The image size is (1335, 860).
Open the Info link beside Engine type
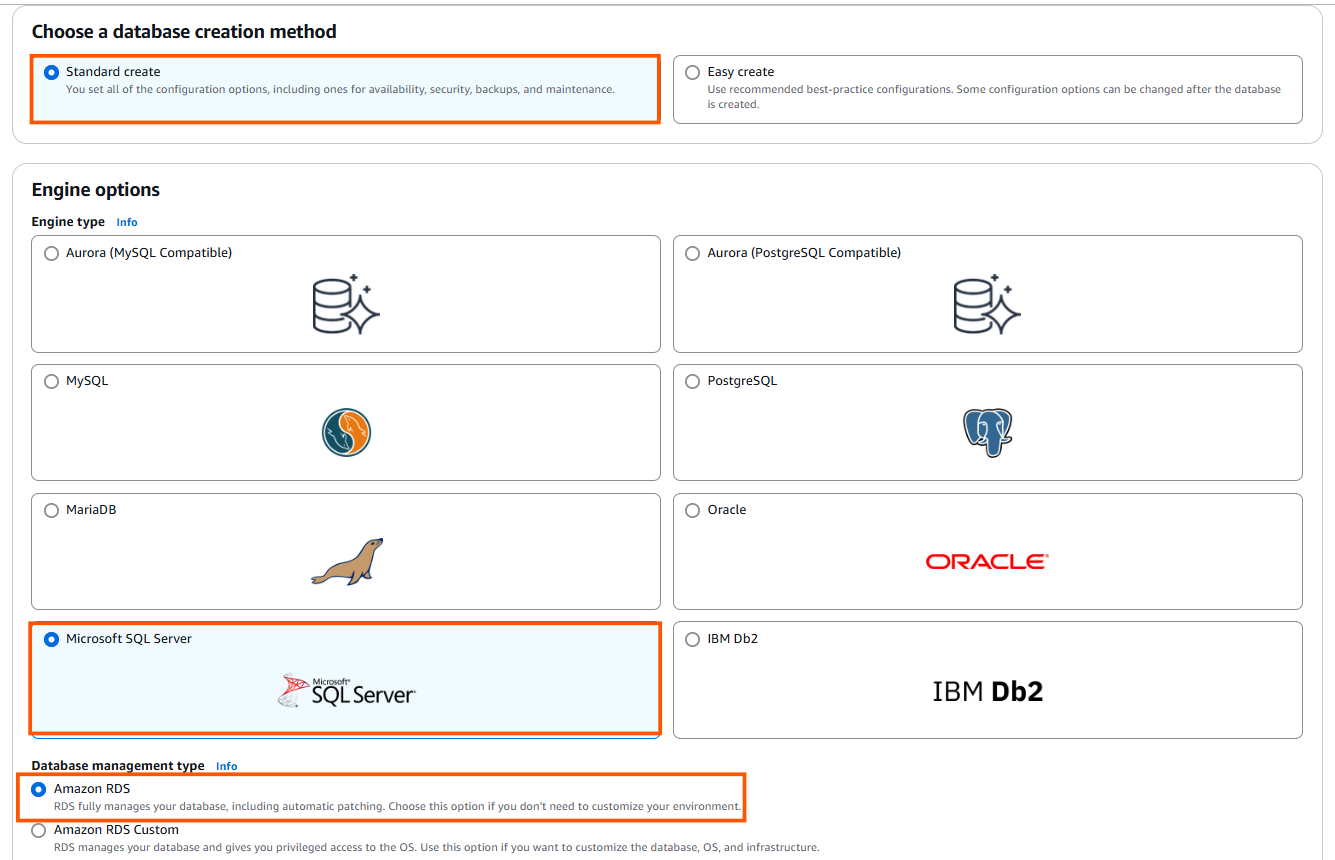127,222
